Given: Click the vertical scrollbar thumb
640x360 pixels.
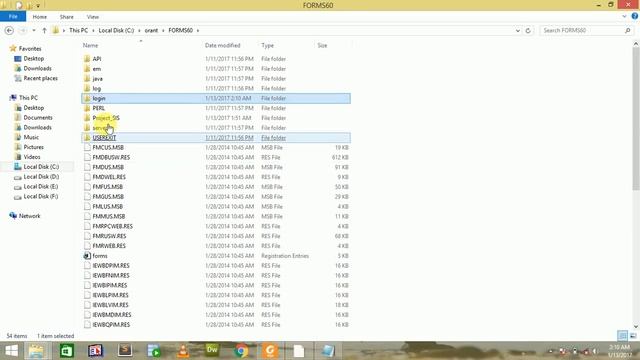Looking at the screenshot, I should (636, 118).
